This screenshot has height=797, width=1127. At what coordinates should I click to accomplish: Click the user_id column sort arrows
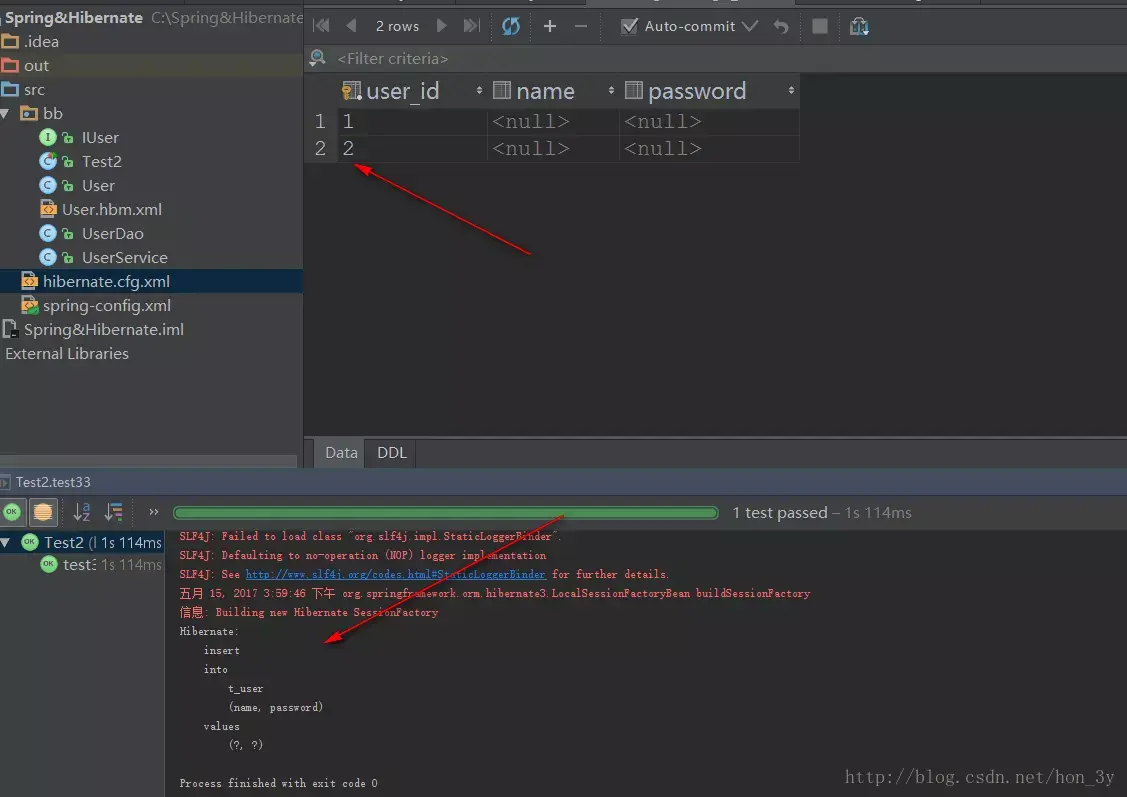click(x=479, y=91)
